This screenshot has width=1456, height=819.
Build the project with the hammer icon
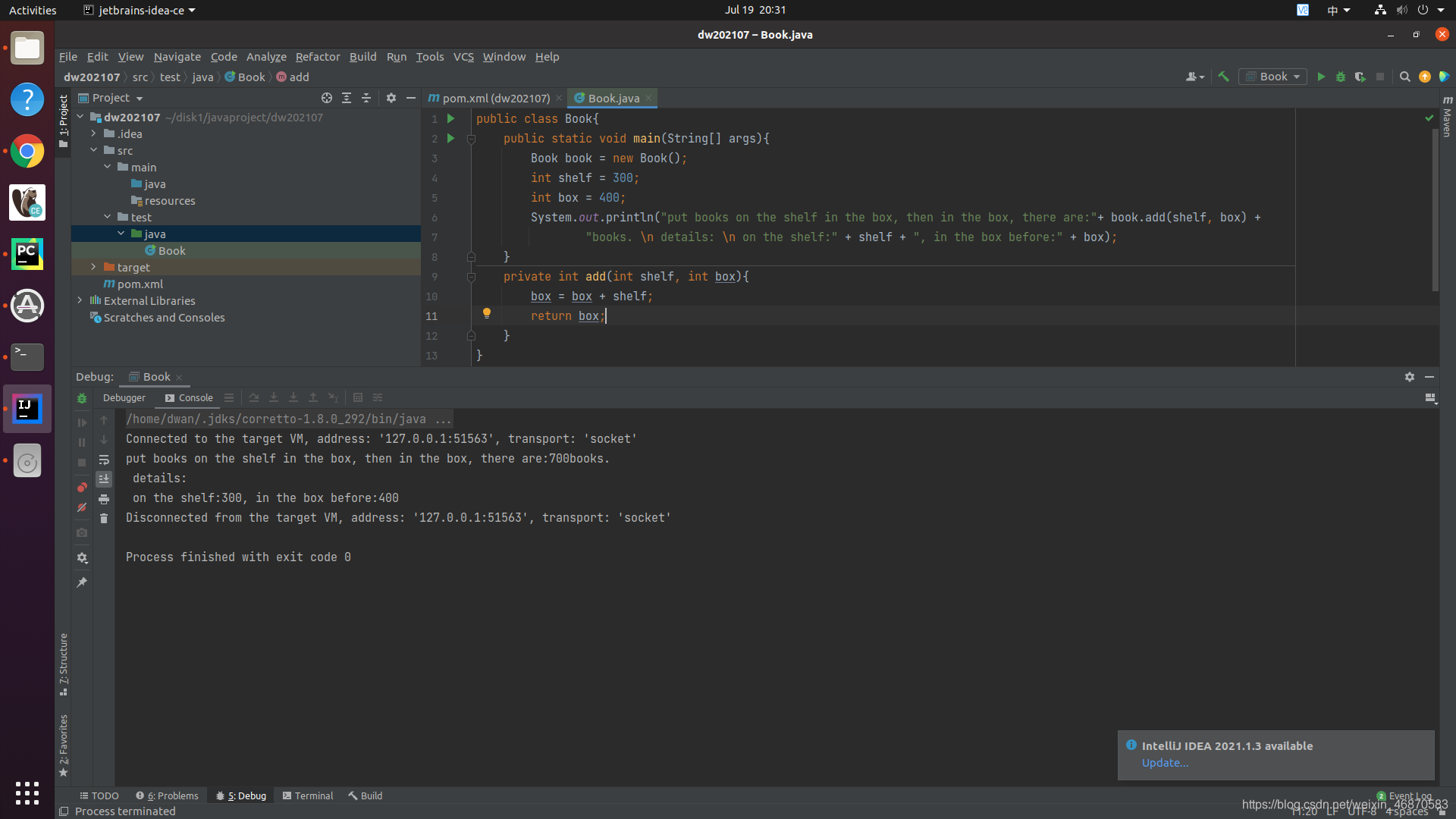click(1223, 77)
